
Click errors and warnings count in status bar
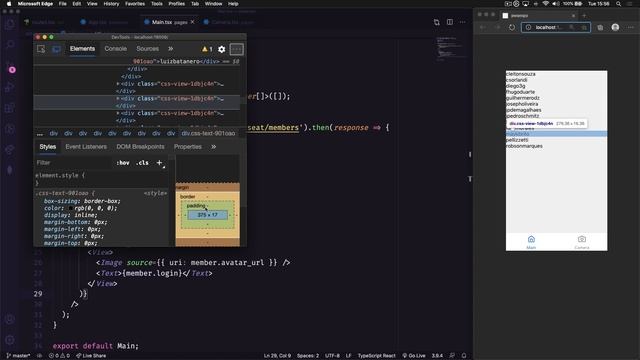(59, 356)
